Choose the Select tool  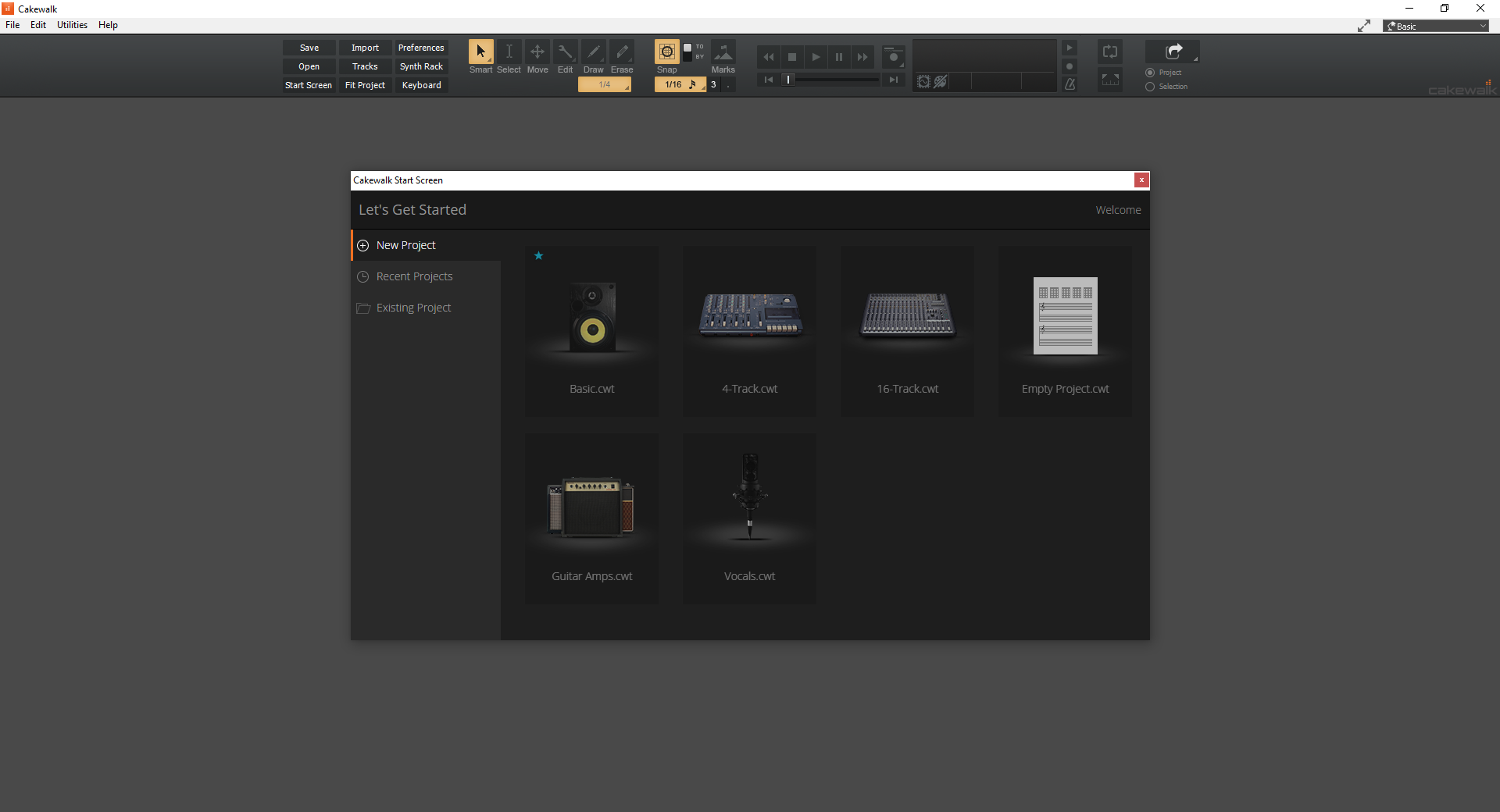point(509,52)
